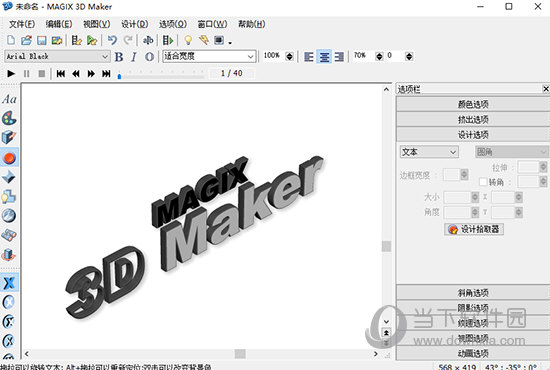Viewport: 550px width, 370px height.
Task: Adjust the 100% size stepper
Action: pos(289,56)
